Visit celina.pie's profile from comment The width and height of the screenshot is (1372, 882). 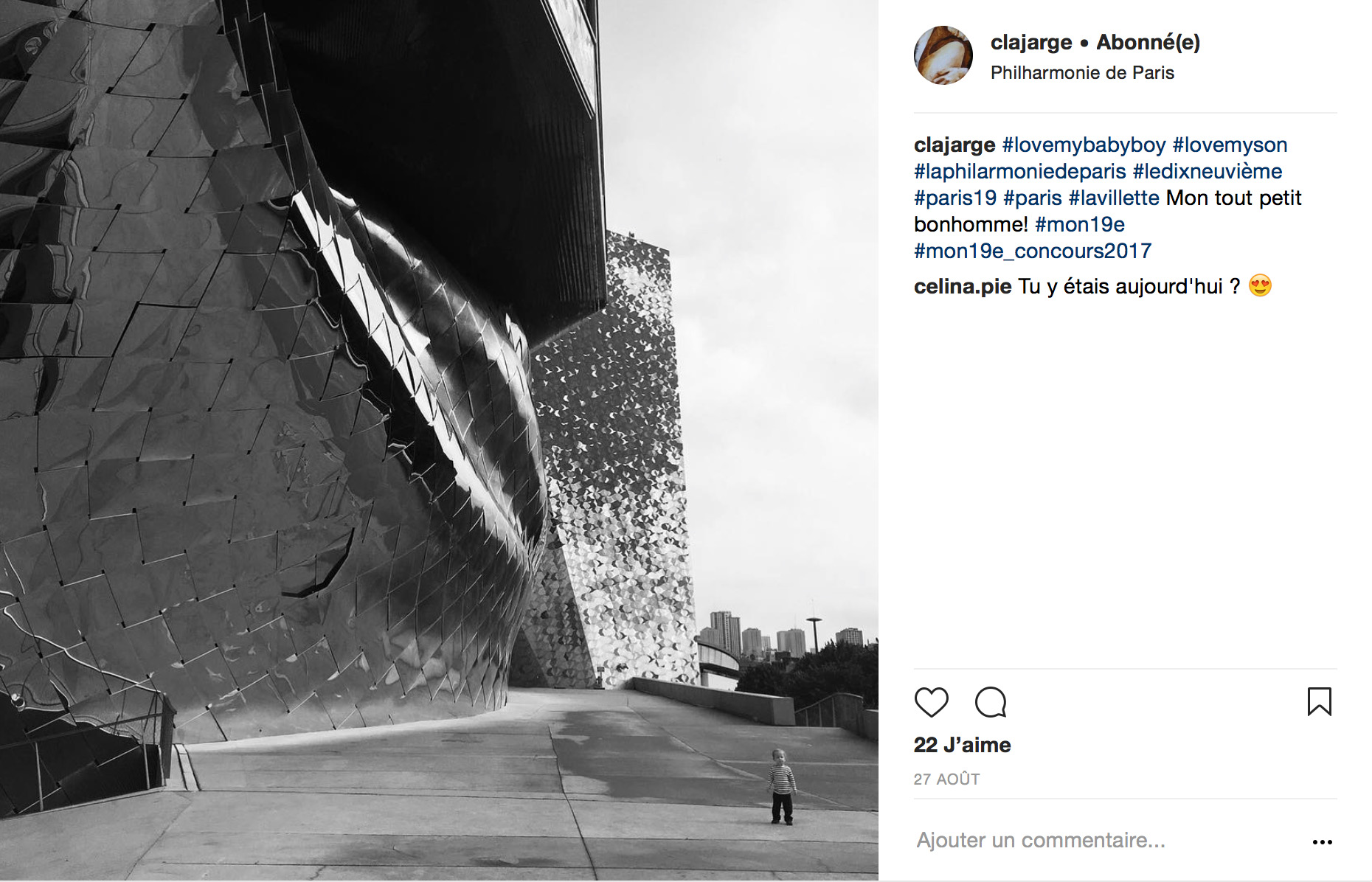coord(963,287)
